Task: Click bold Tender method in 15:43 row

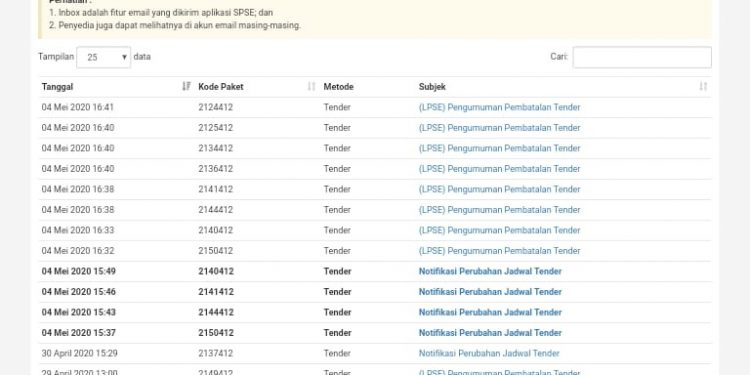Action: (x=337, y=312)
